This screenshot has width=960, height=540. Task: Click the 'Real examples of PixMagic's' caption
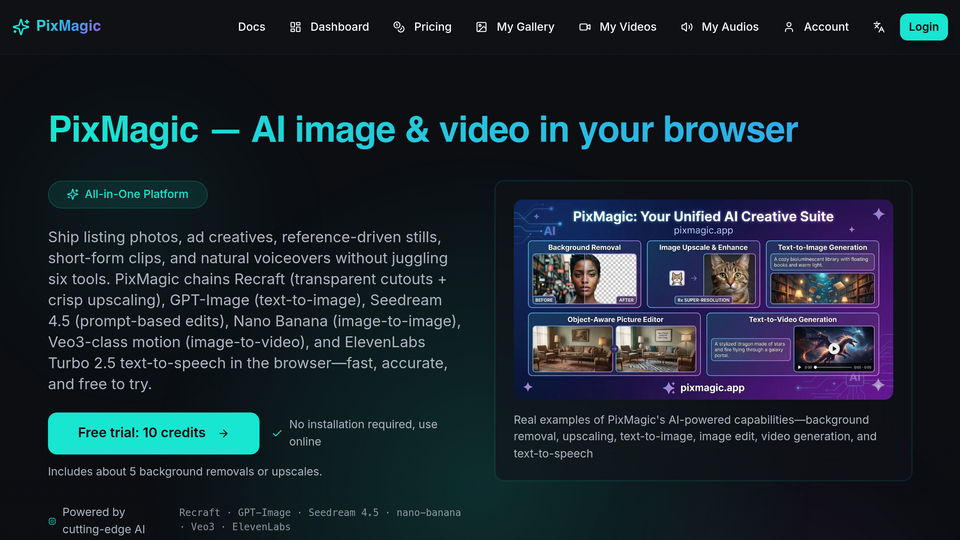(x=695, y=437)
